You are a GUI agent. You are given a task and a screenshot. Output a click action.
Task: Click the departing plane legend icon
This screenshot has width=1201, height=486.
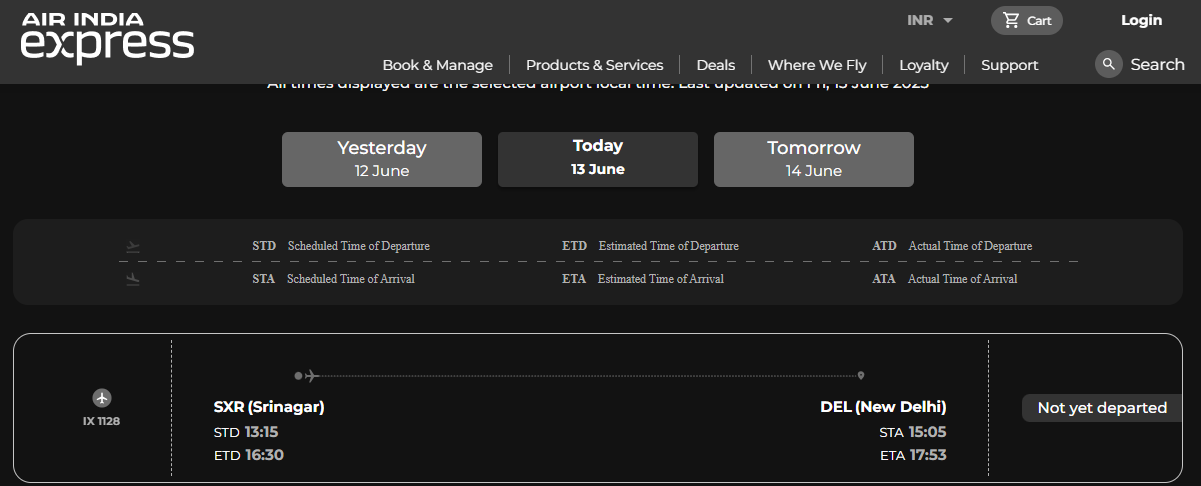pyautogui.click(x=133, y=246)
